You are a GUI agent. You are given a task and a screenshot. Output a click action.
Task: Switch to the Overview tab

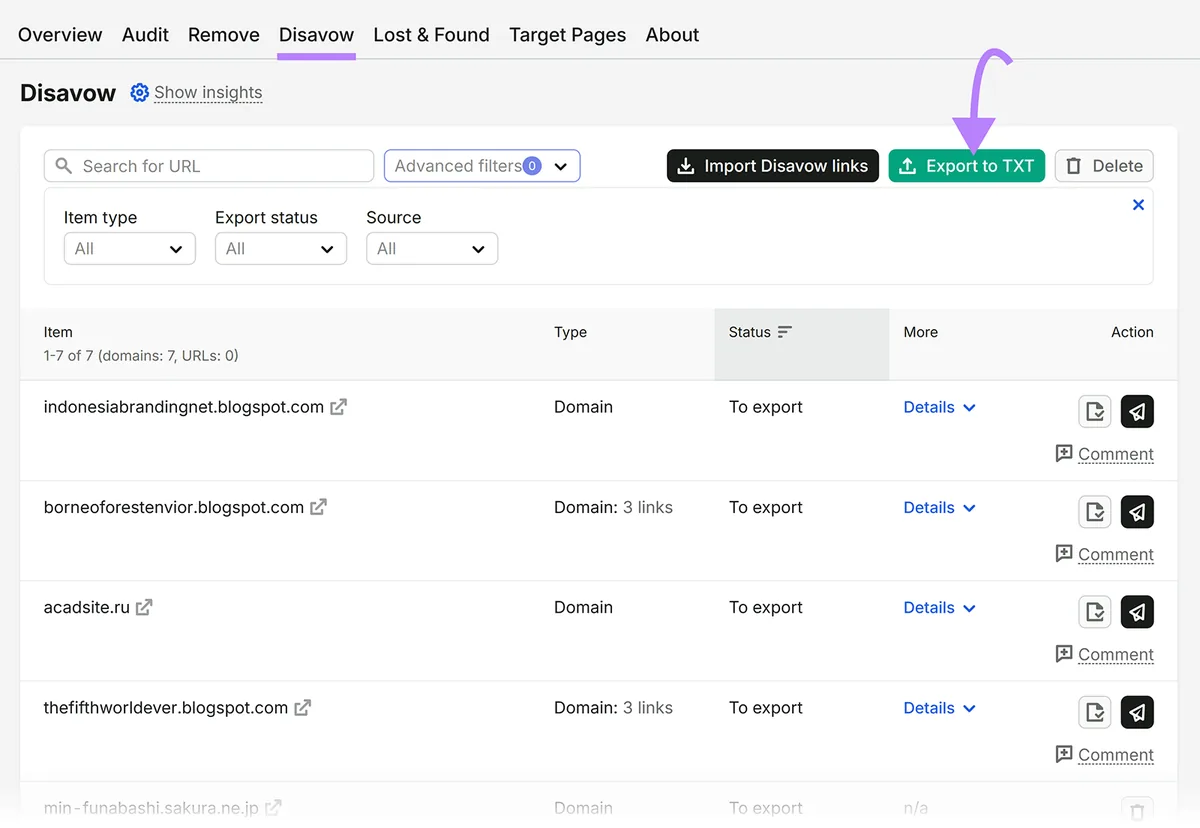point(60,35)
